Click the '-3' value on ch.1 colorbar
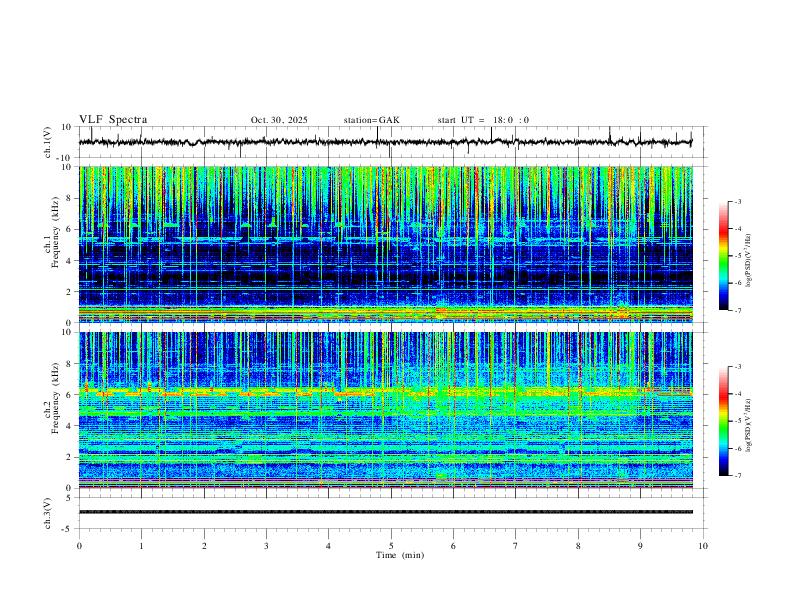Viewport: 792px width, 612px height. 738,201
